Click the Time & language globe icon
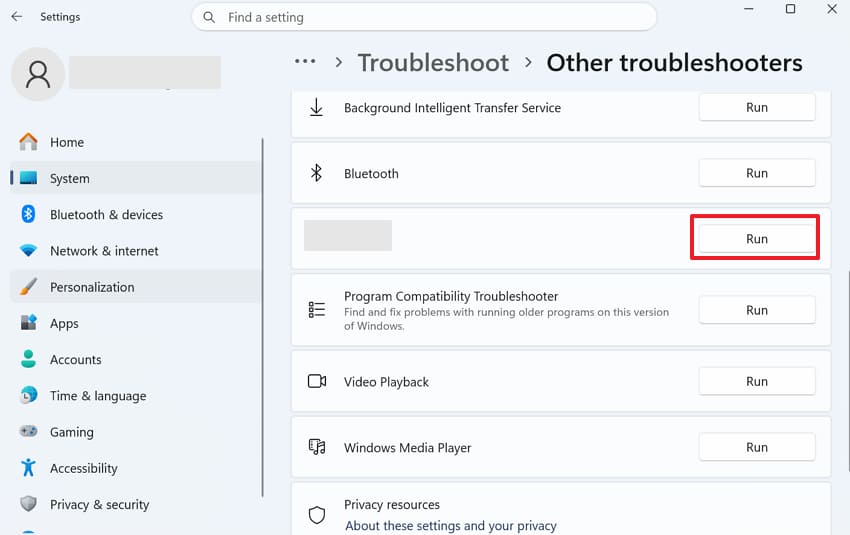 pos(28,395)
